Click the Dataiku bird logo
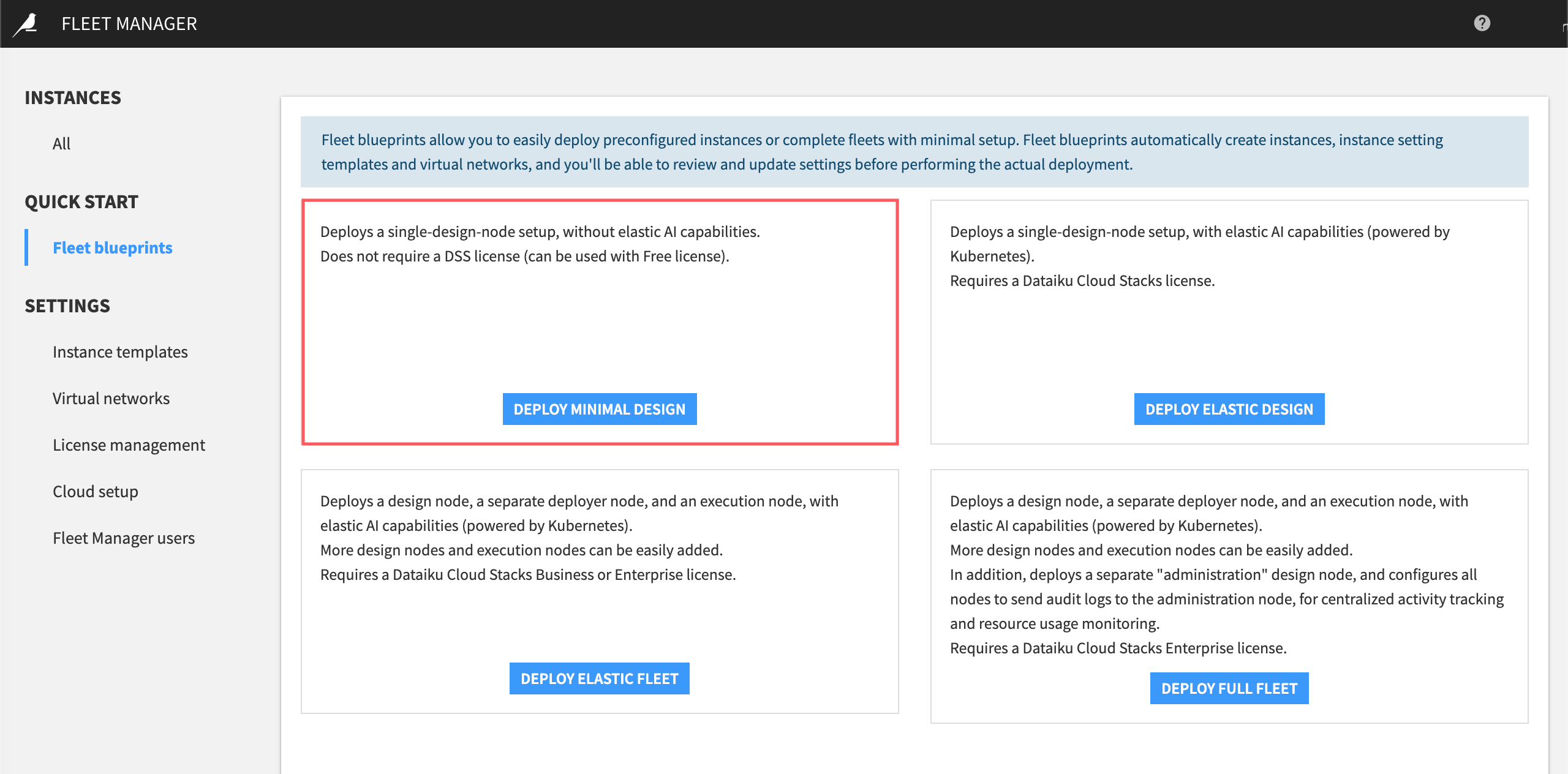 tap(24, 23)
